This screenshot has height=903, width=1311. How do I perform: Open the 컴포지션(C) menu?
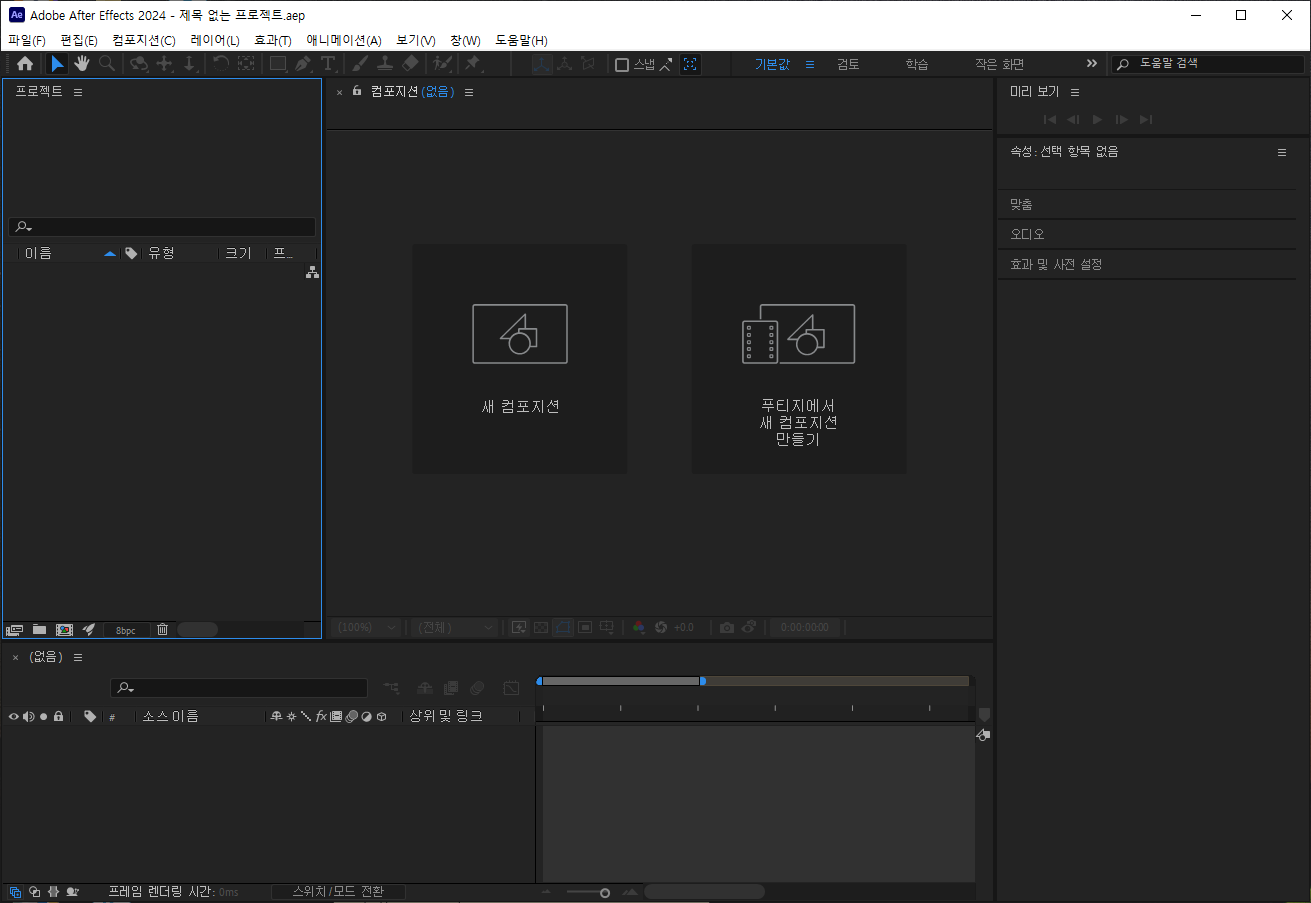(144, 40)
